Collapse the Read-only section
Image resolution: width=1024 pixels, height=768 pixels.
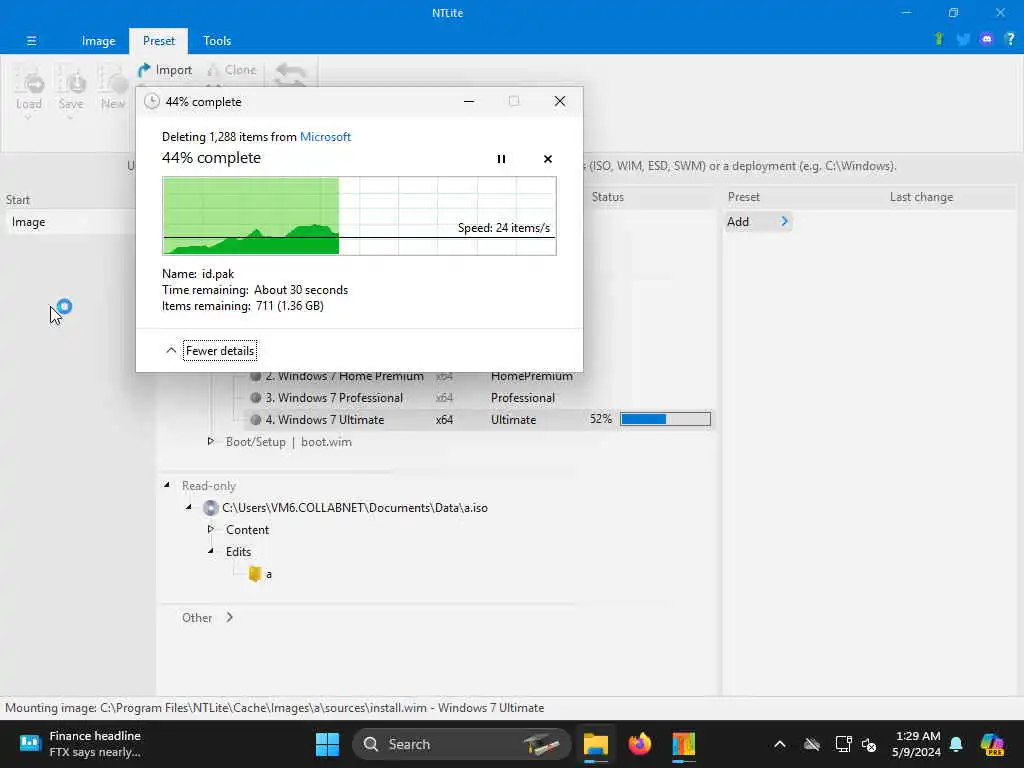click(x=167, y=485)
